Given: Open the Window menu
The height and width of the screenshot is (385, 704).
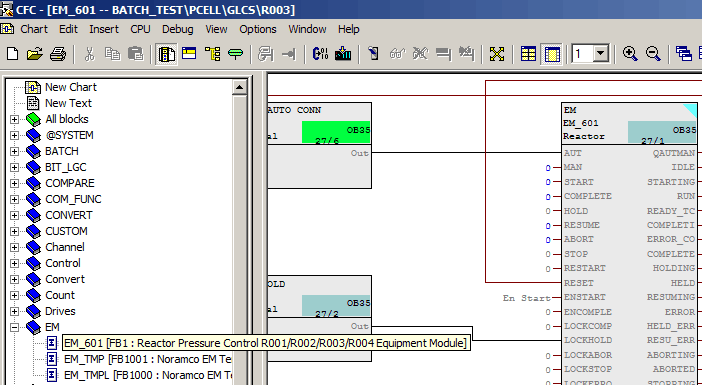Looking at the screenshot, I should point(307,29).
